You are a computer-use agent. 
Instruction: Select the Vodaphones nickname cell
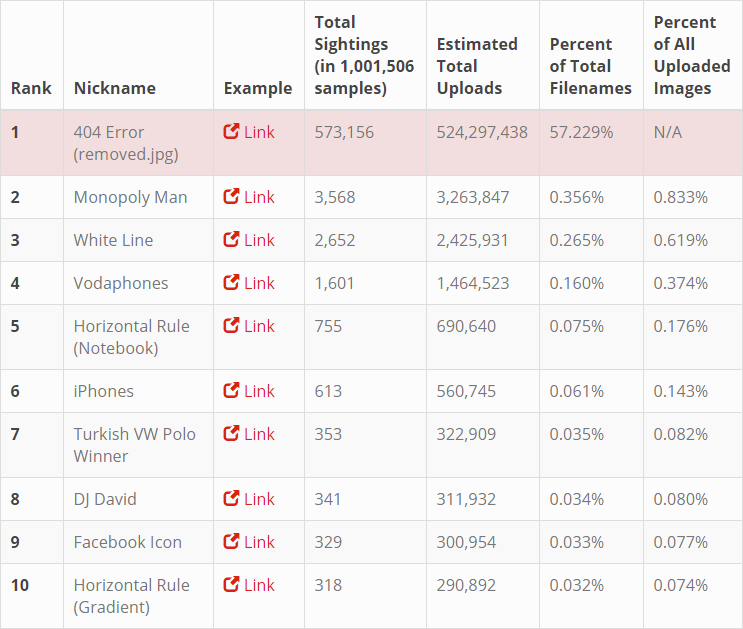coord(120,283)
